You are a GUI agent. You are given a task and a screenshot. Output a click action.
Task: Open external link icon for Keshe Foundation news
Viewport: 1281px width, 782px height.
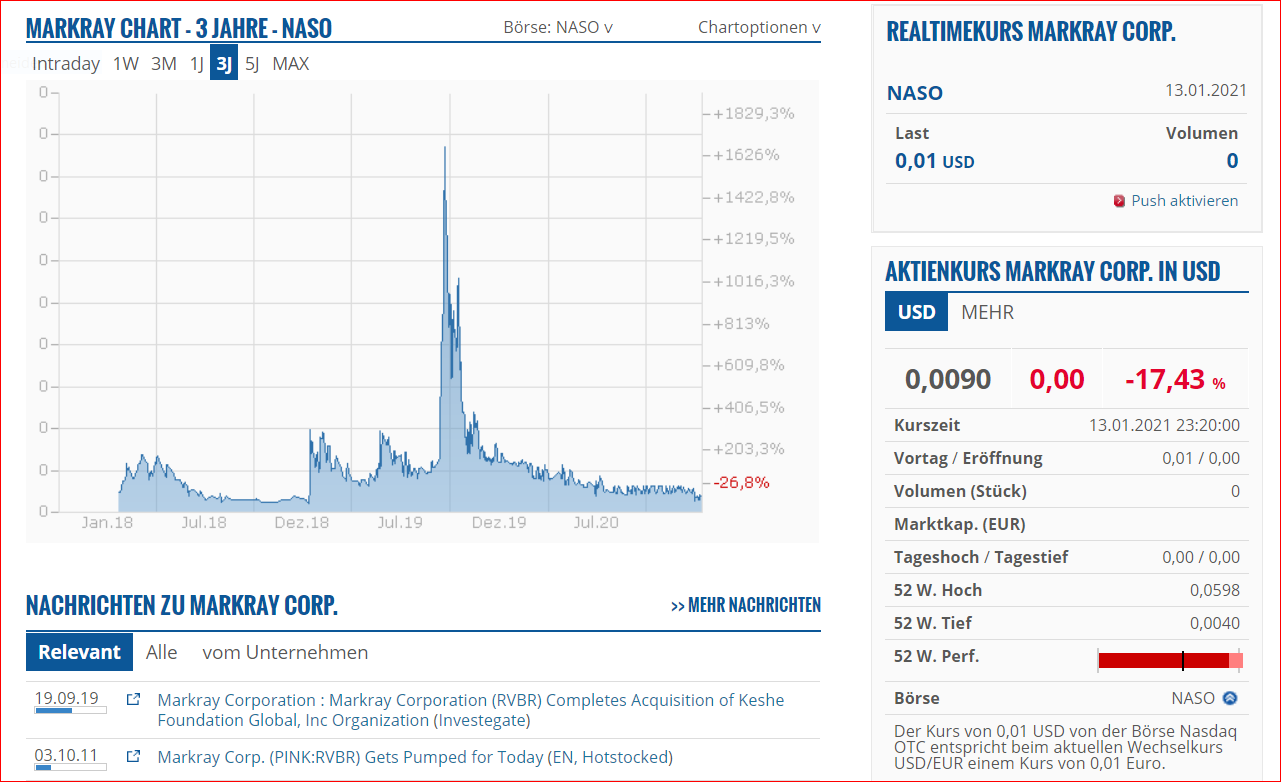pos(133,700)
